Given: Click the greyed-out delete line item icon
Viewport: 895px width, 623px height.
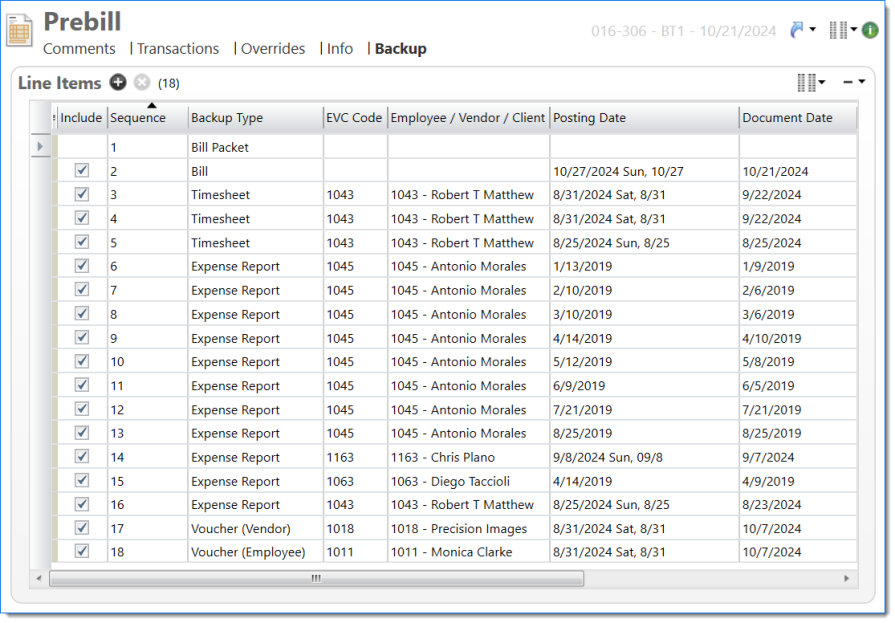Looking at the screenshot, I should pyautogui.click(x=142, y=83).
